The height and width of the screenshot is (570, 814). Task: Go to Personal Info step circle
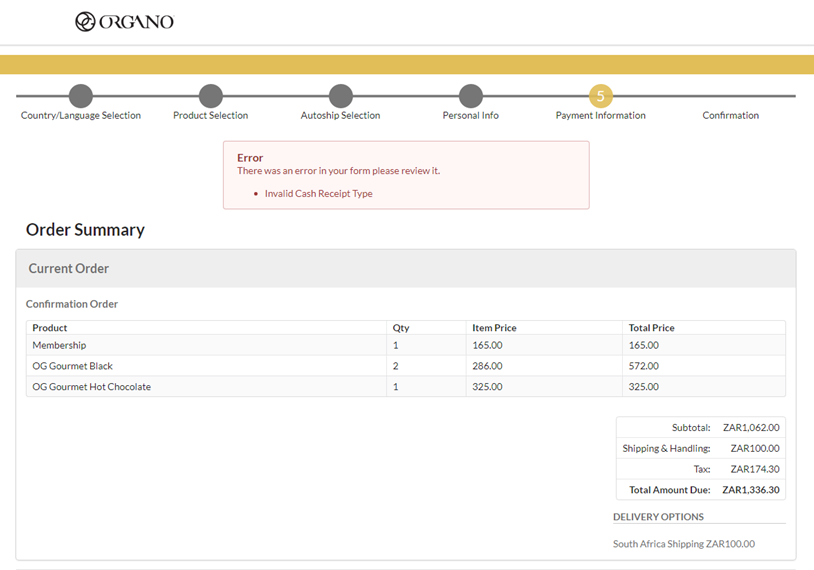[x=471, y=96]
